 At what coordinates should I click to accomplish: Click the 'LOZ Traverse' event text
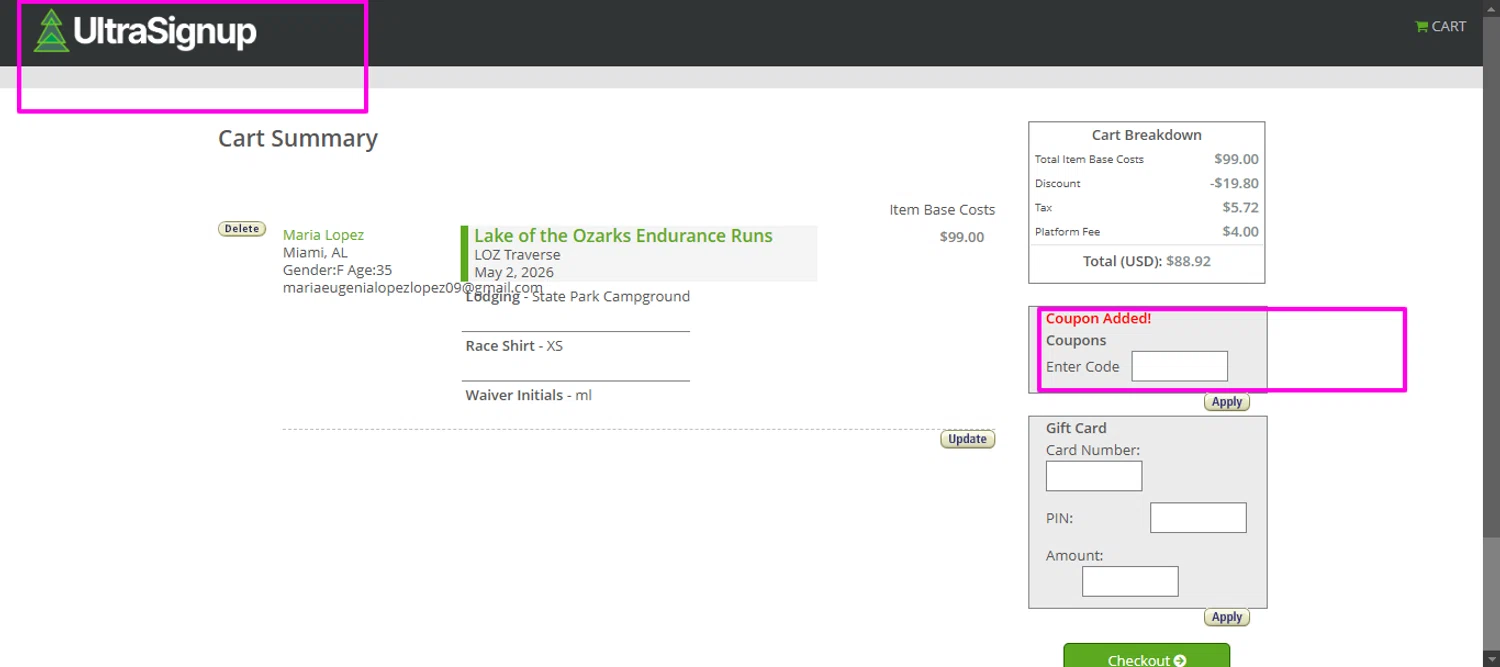pos(517,255)
